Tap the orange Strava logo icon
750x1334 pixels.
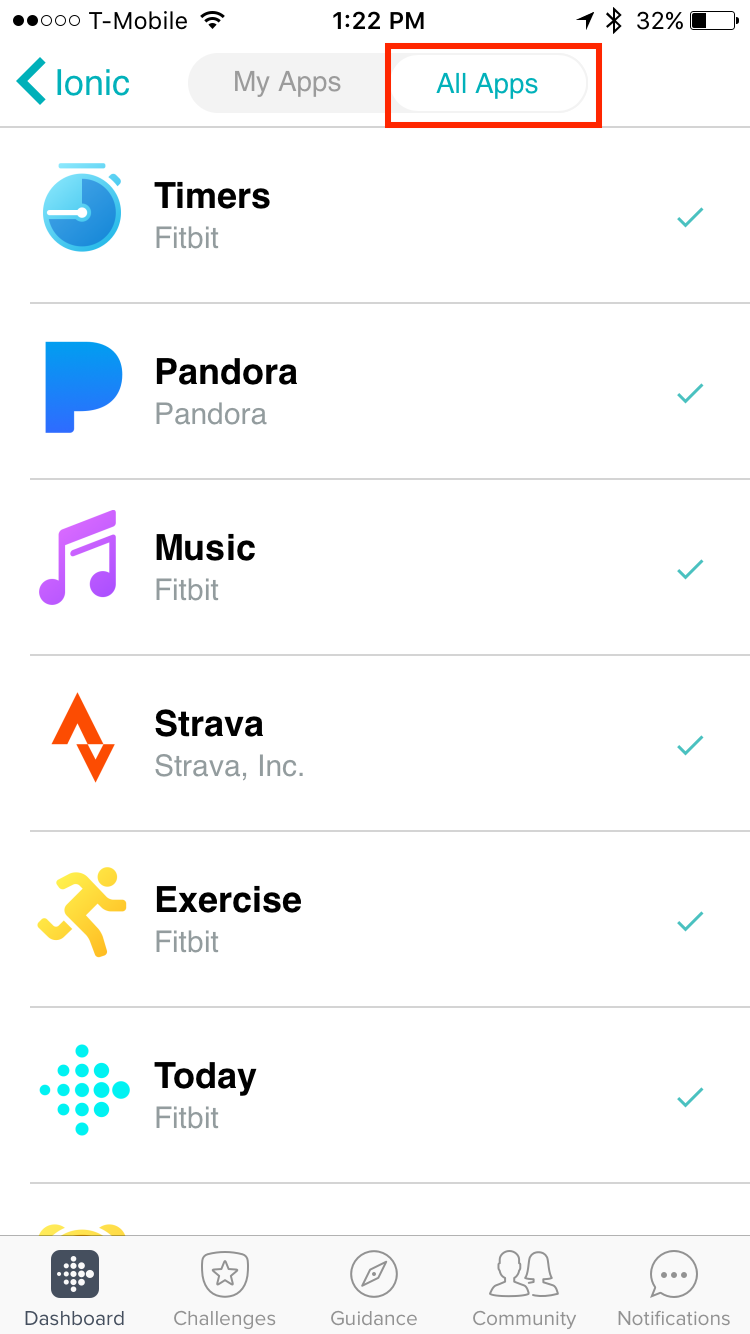83,738
